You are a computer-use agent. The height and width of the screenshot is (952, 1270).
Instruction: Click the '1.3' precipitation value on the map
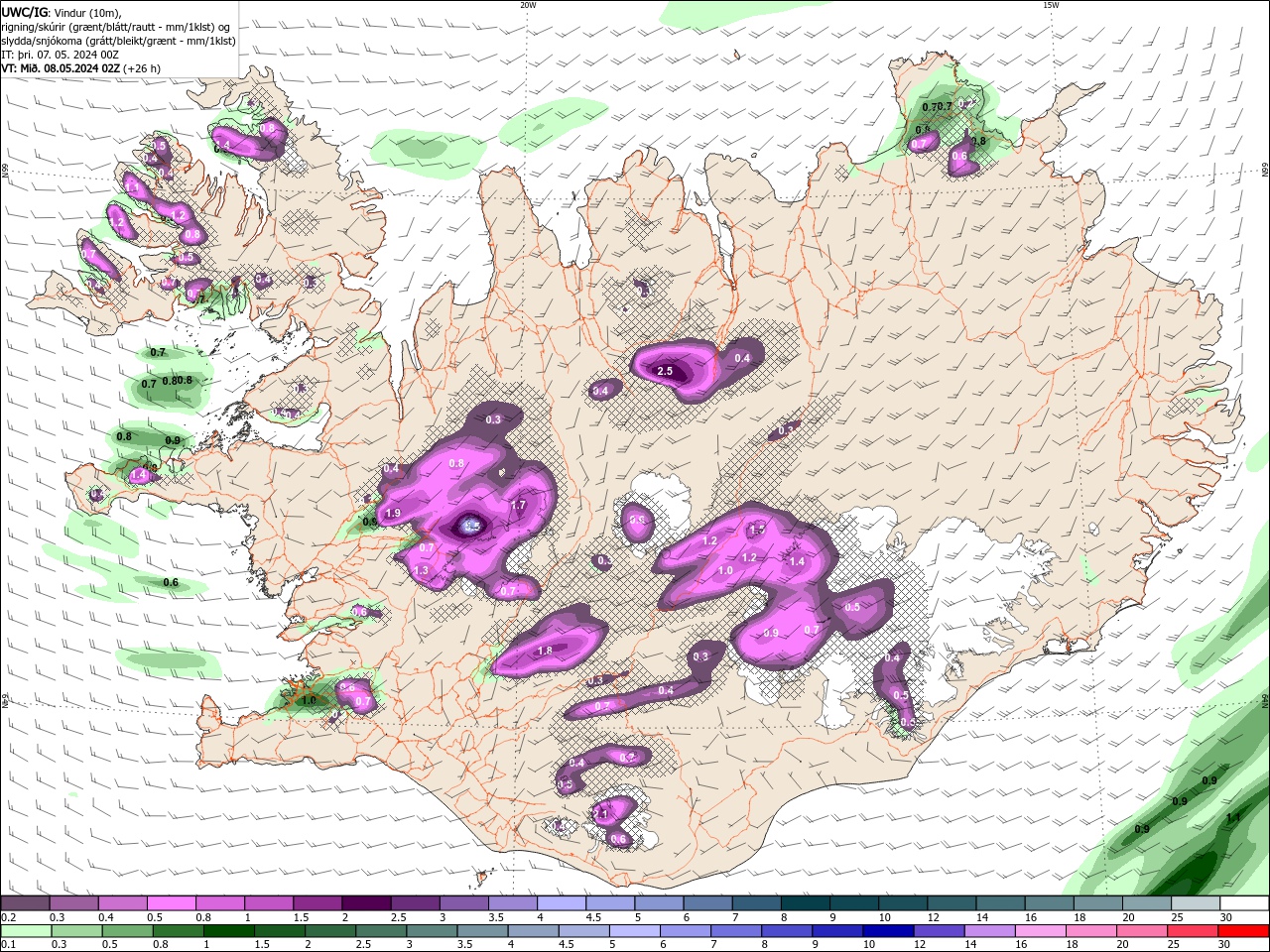pyautogui.click(x=421, y=571)
